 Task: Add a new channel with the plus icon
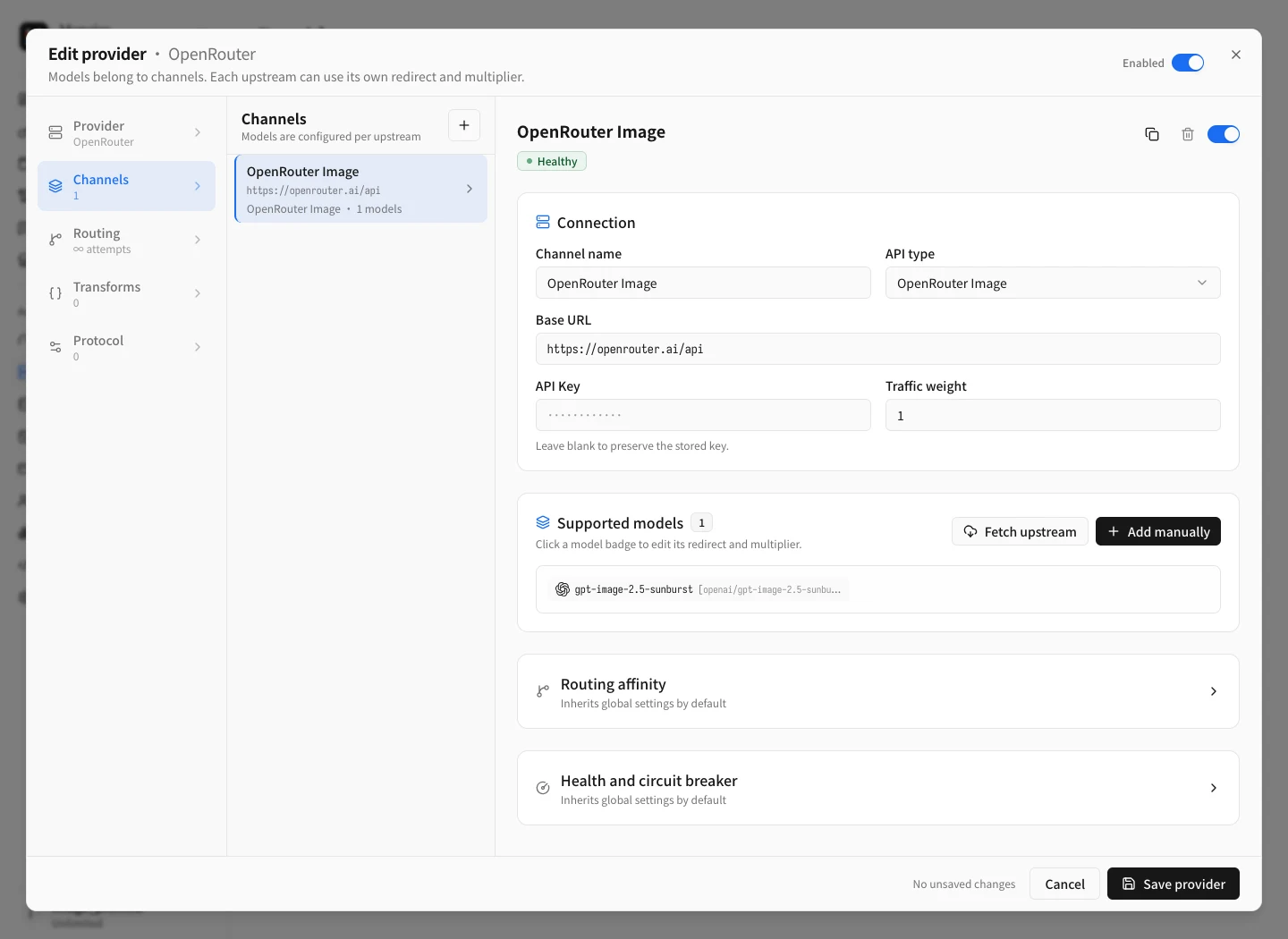464,125
